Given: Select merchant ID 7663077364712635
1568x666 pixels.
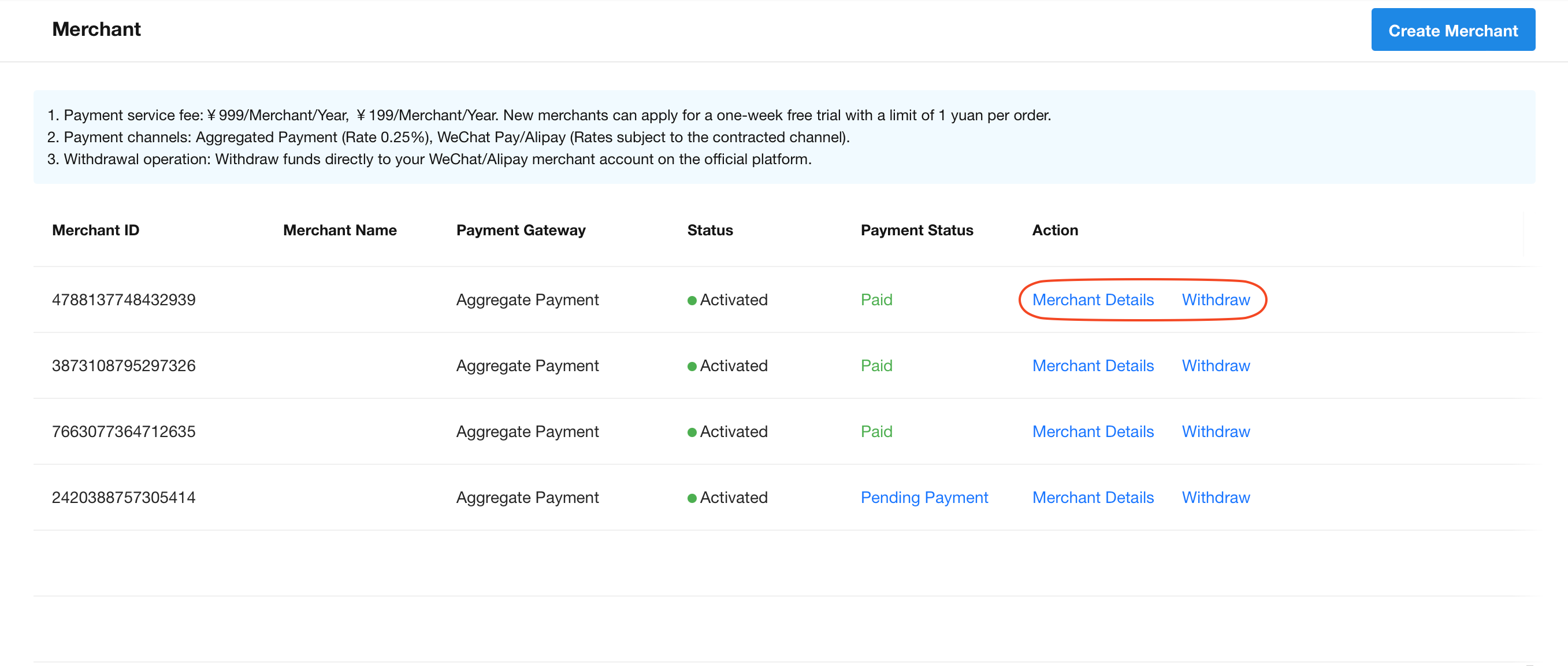Looking at the screenshot, I should pyautogui.click(x=124, y=431).
